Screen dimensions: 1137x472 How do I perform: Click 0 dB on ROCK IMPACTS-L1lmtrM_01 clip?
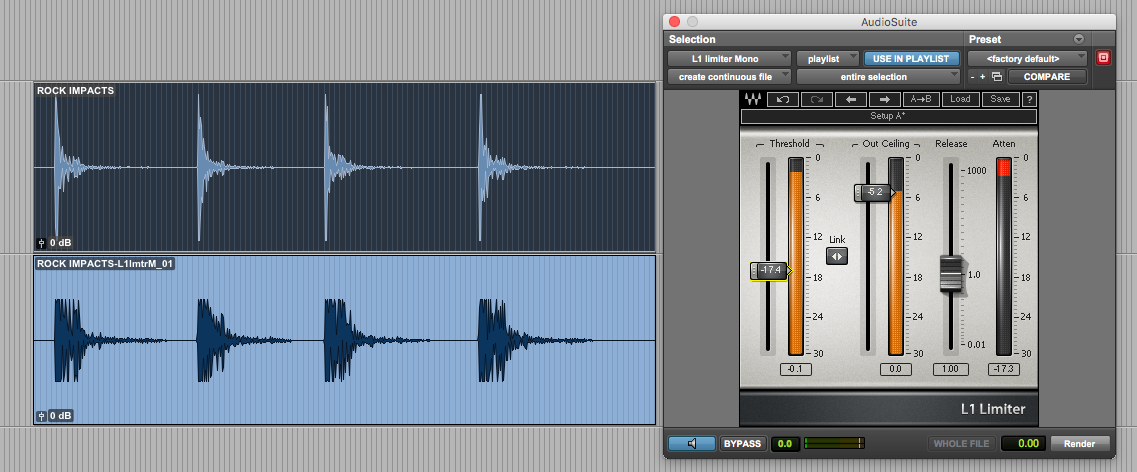tap(60, 416)
